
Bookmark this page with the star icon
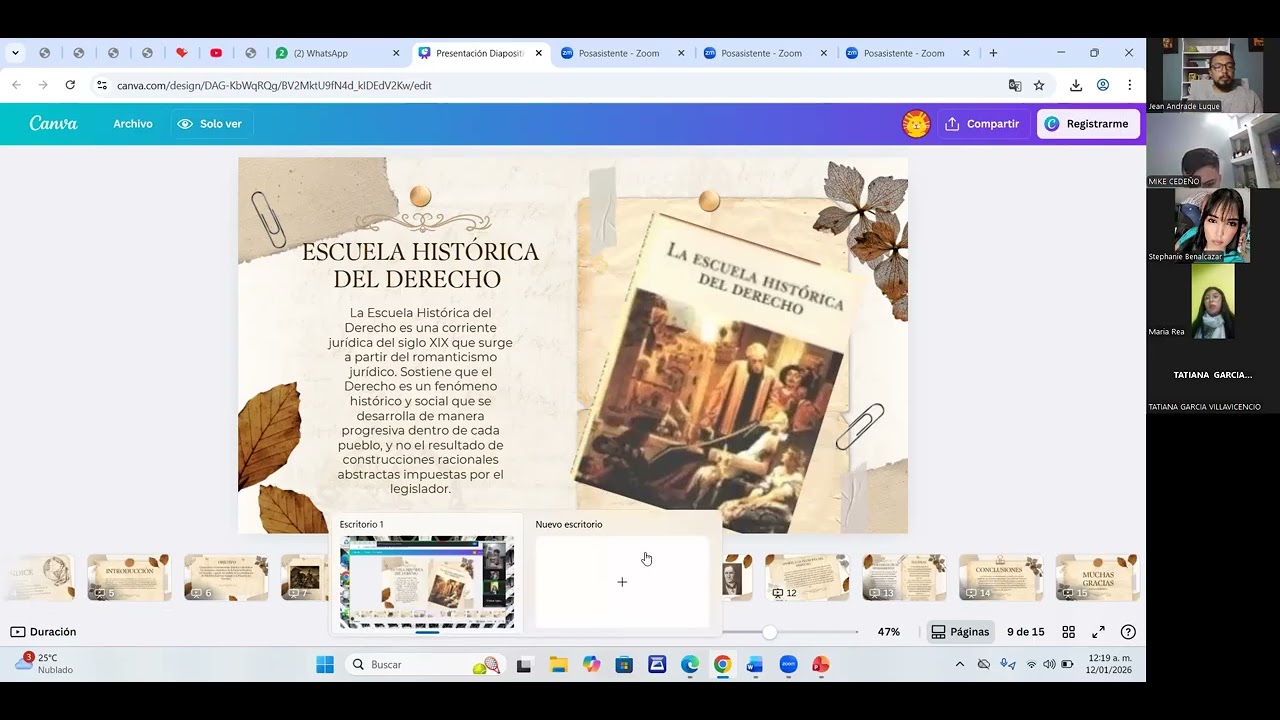pyautogui.click(x=1039, y=85)
